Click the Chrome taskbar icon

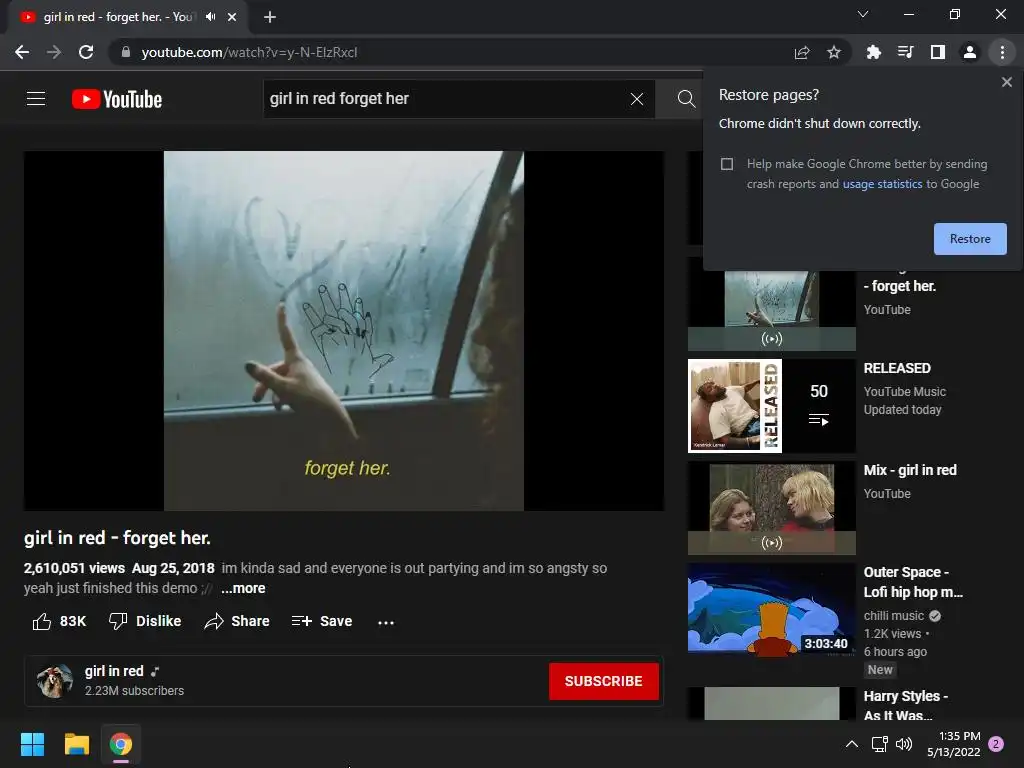click(x=121, y=744)
